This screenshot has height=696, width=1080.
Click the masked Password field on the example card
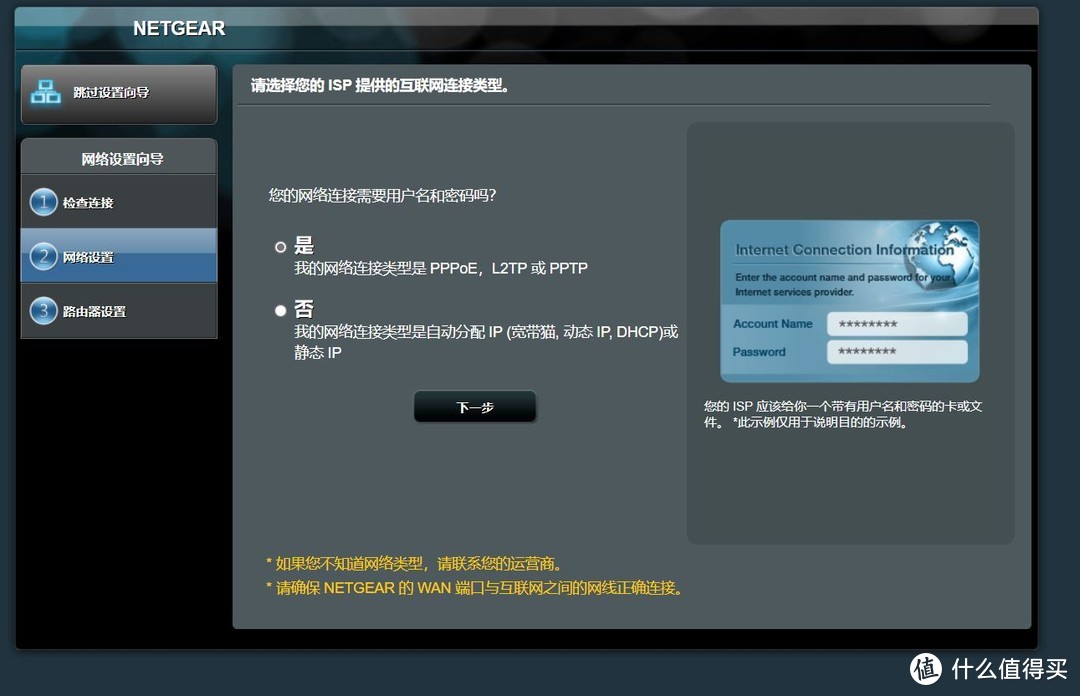point(897,352)
